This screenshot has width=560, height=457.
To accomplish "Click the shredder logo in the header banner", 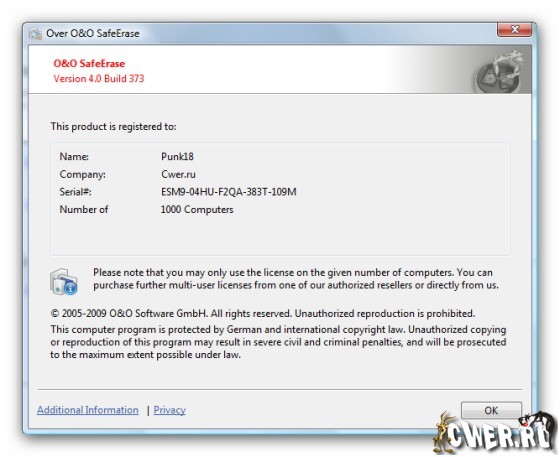I will [x=499, y=71].
